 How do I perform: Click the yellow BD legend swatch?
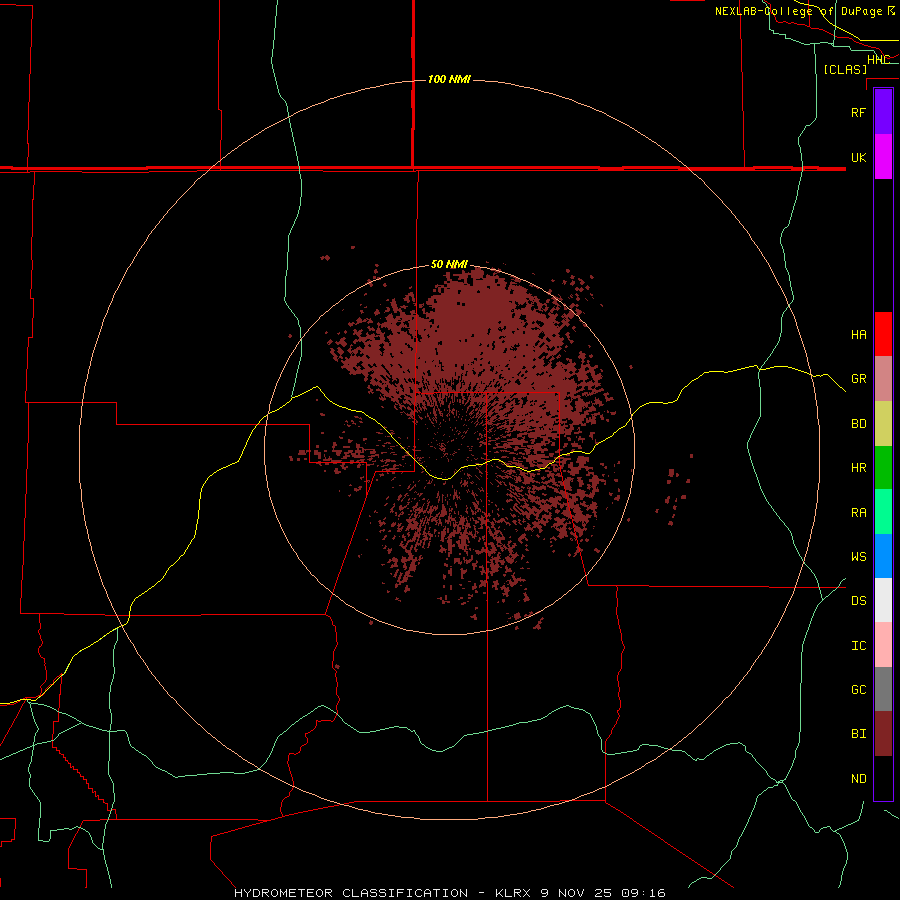coord(883,424)
